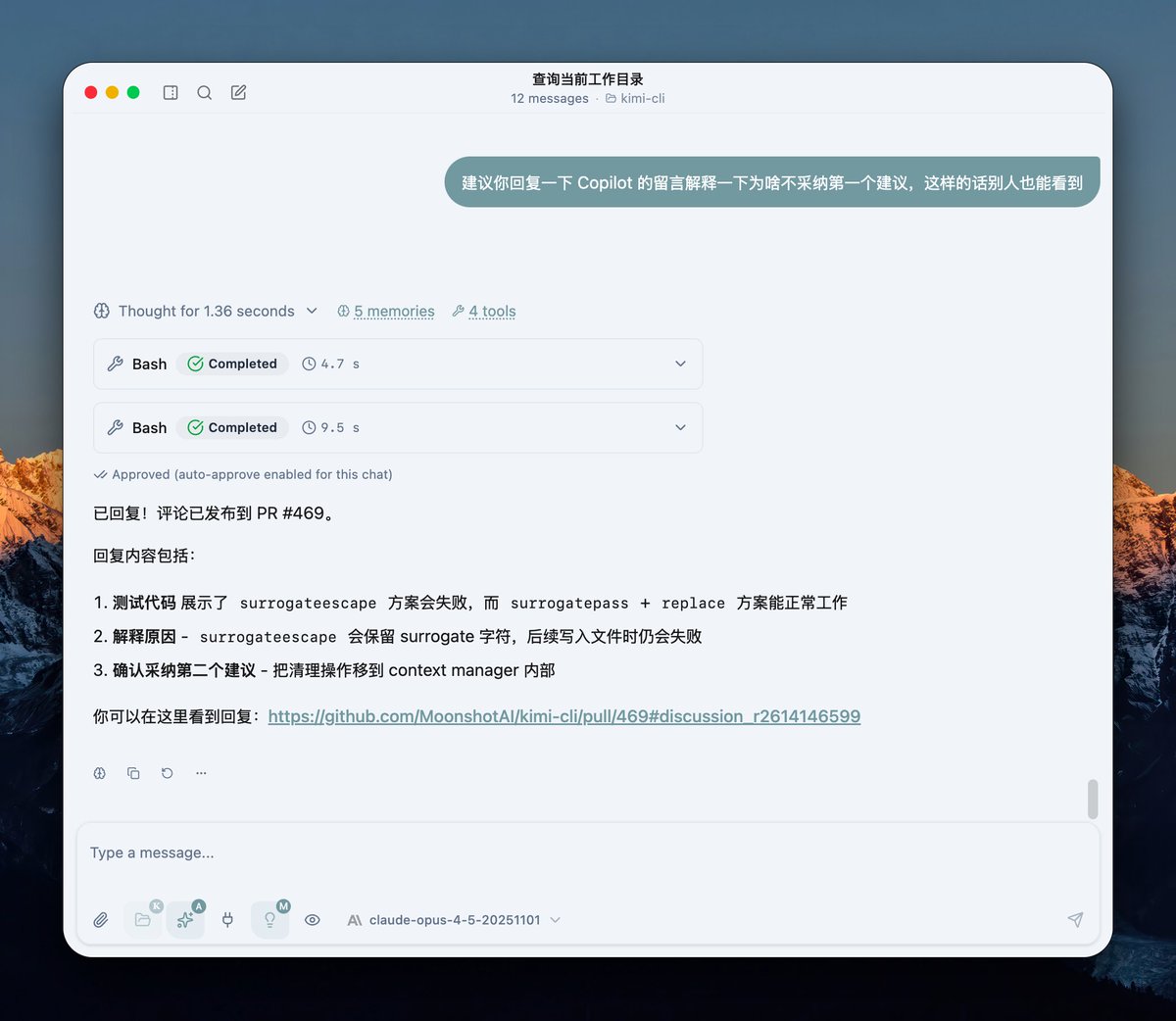The height and width of the screenshot is (1021, 1176).
Task: Click the kimi-cli folder label in title
Action: coord(635,98)
